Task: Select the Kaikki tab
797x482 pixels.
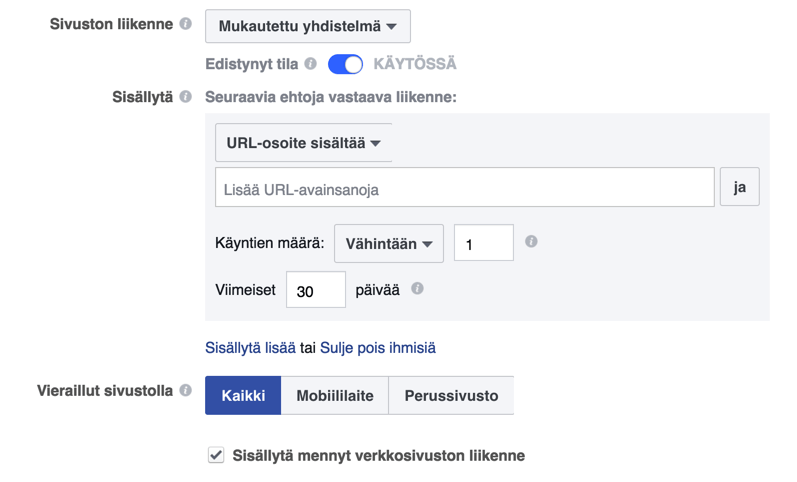Action: pyautogui.click(x=243, y=396)
